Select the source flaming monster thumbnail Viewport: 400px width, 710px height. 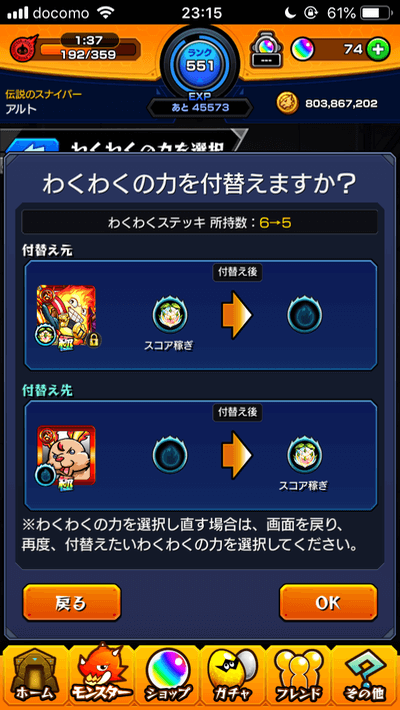click(x=67, y=315)
